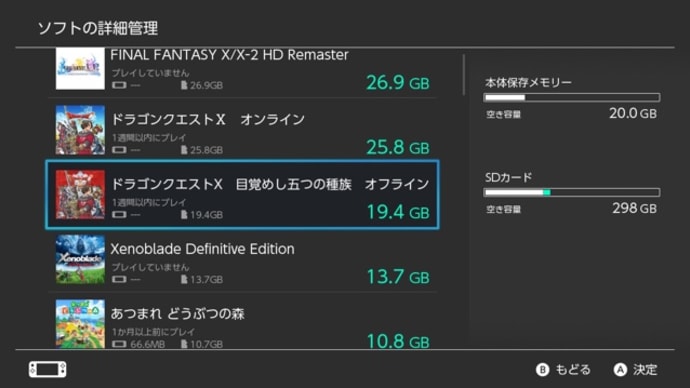Select the FINAL FANTASY X/X-2 HD Remaster title

coord(229,55)
